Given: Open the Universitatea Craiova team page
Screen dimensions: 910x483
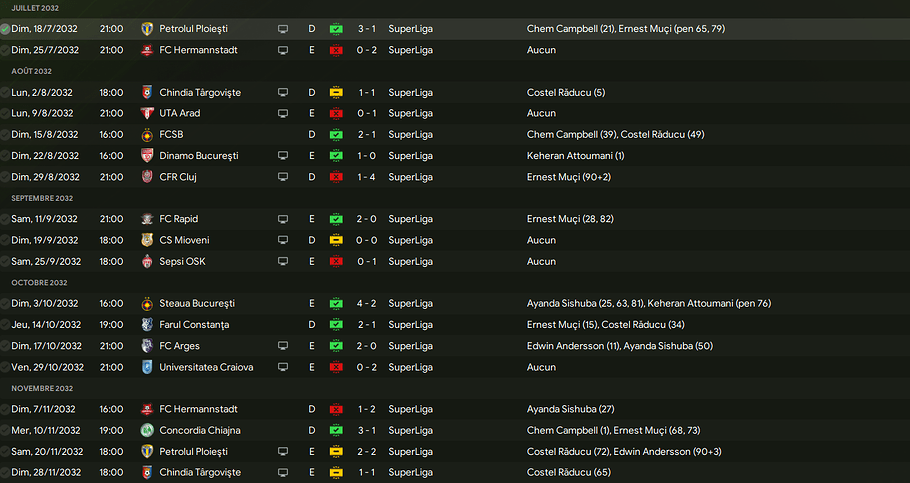Looking at the screenshot, I should pyautogui.click(x=206, y=367).
